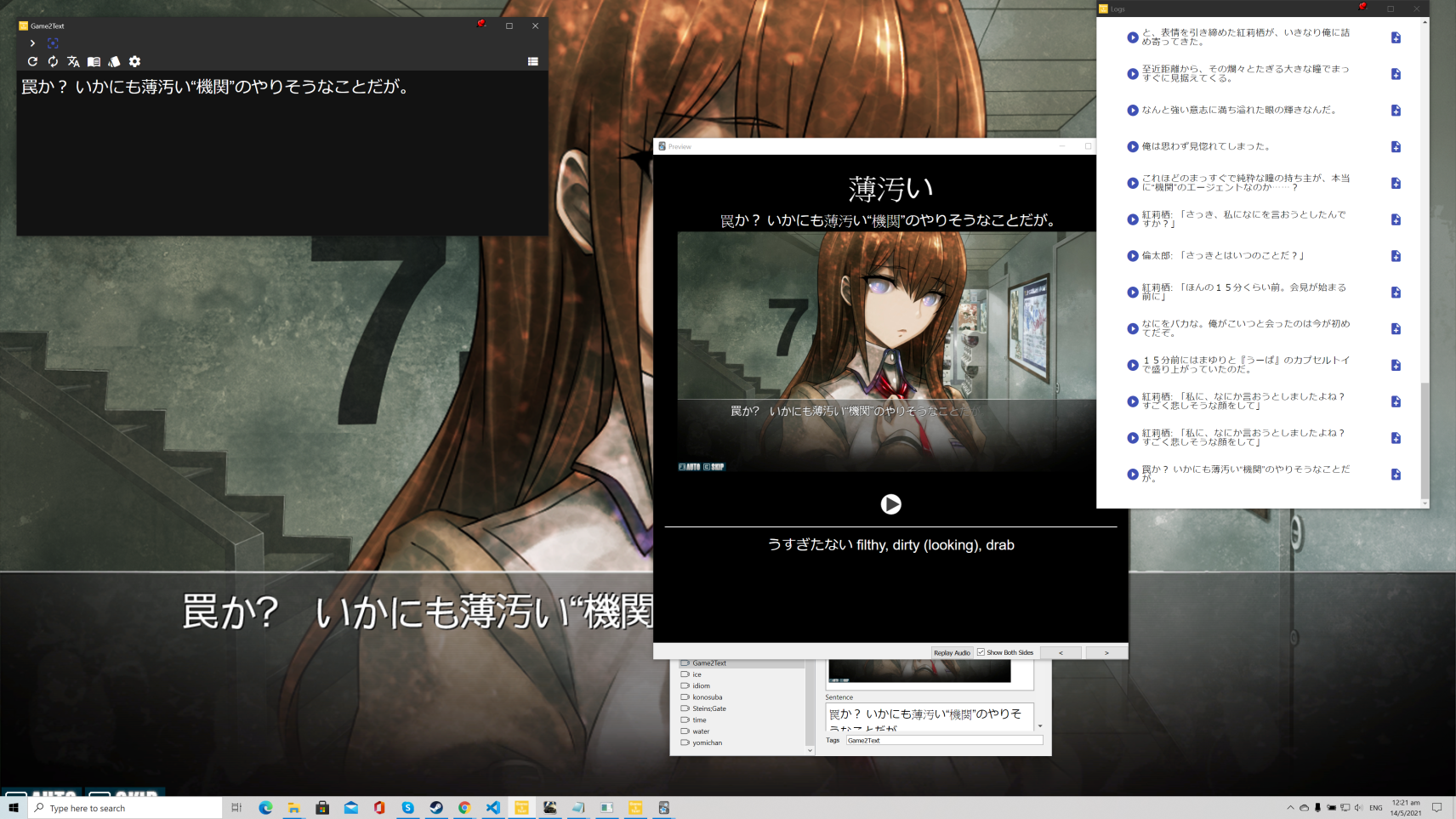Add card for log '紅莉栖:「ほんの１５分くらい前'
The image size is (1456, 819).
coord(1396,293)
